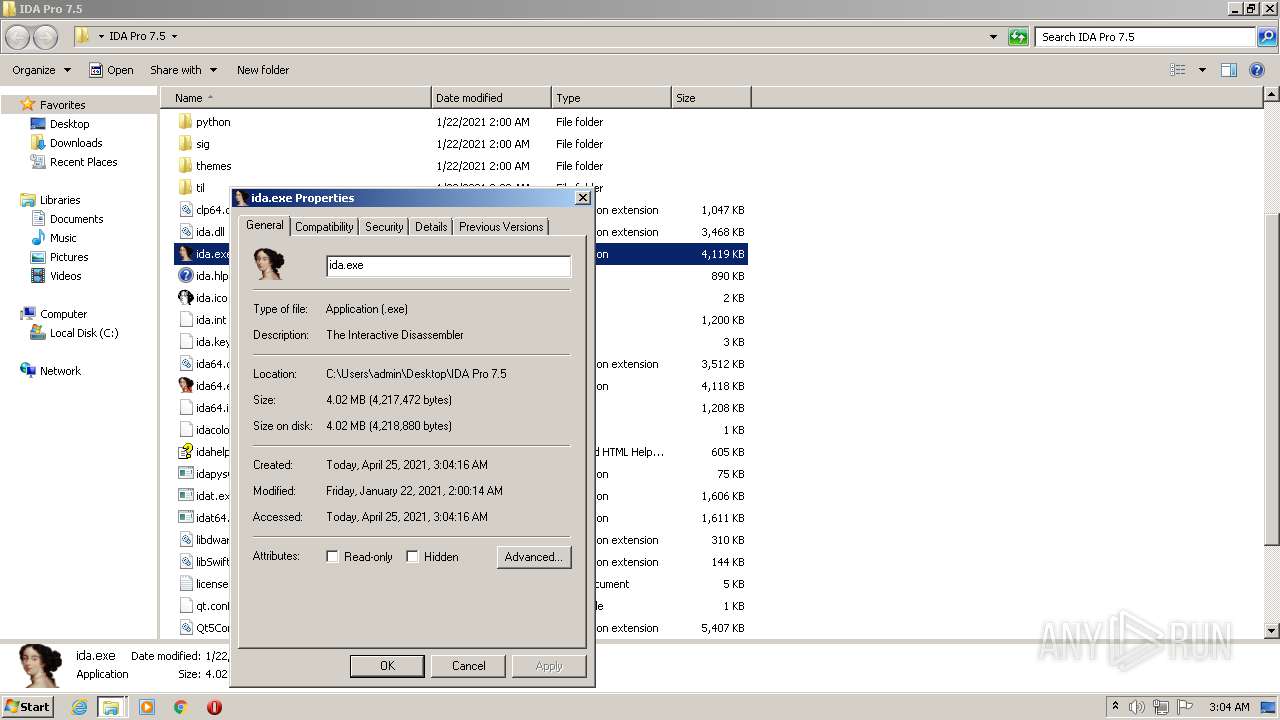
Task: Click the refresh address bar icon
Action: 1018,37
